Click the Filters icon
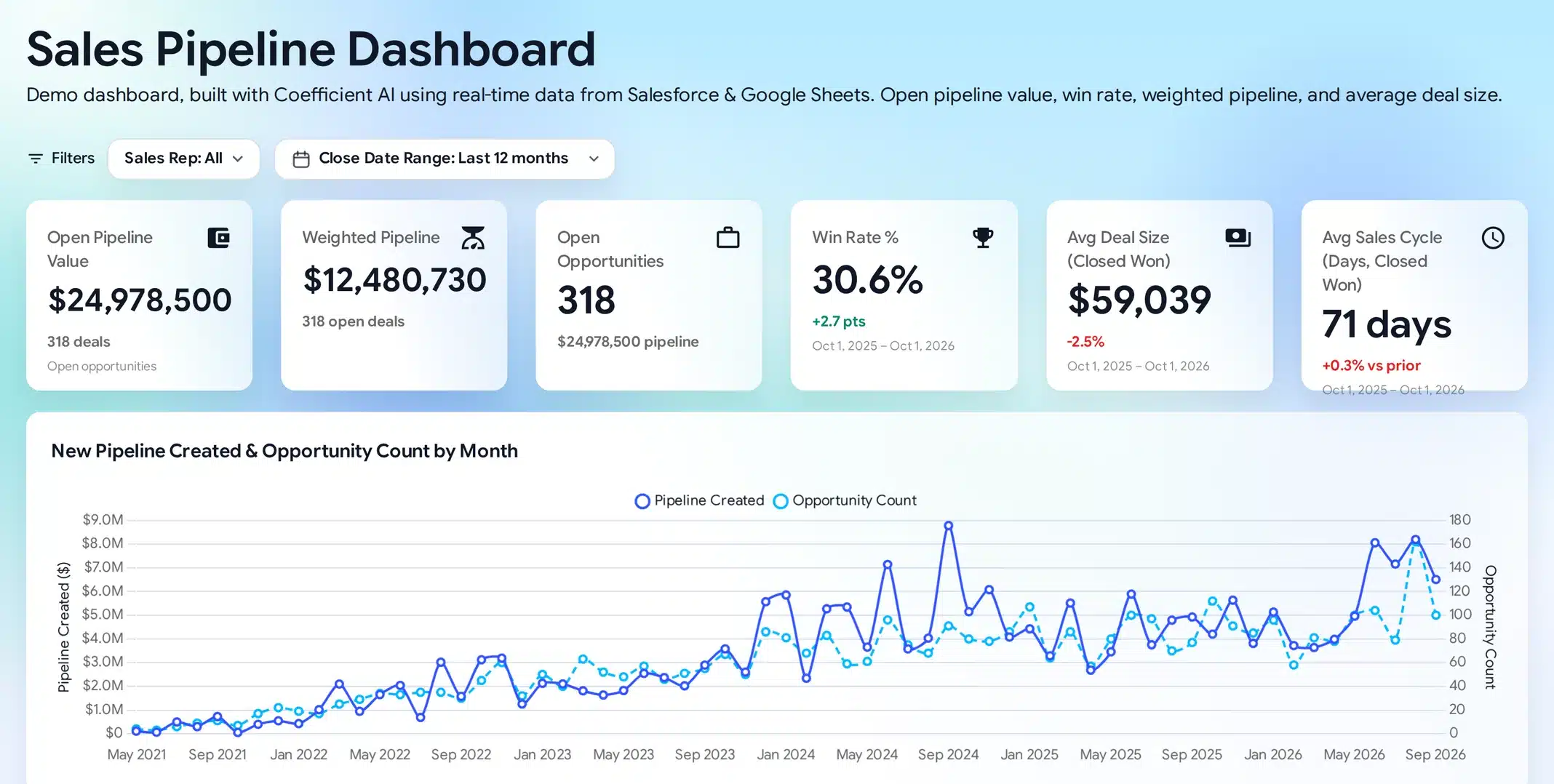 tap(35, 159)
